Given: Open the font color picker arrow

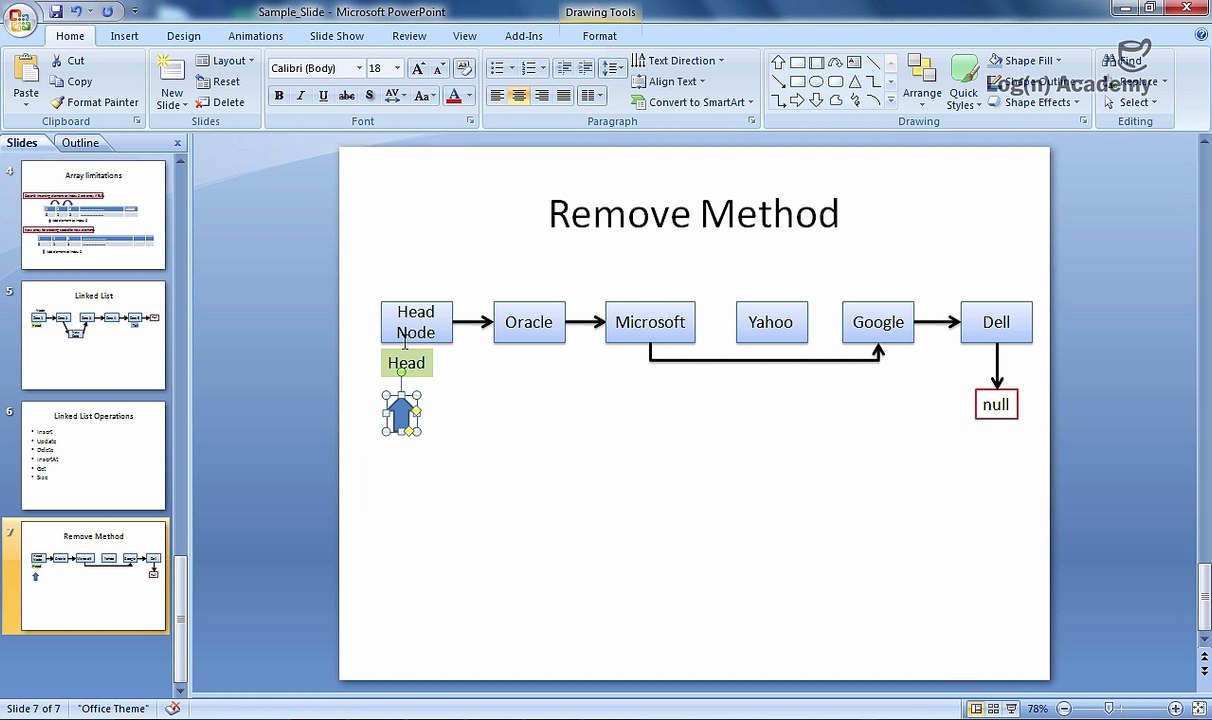Looking at the screenshot, I should click(x=468, y=96).
